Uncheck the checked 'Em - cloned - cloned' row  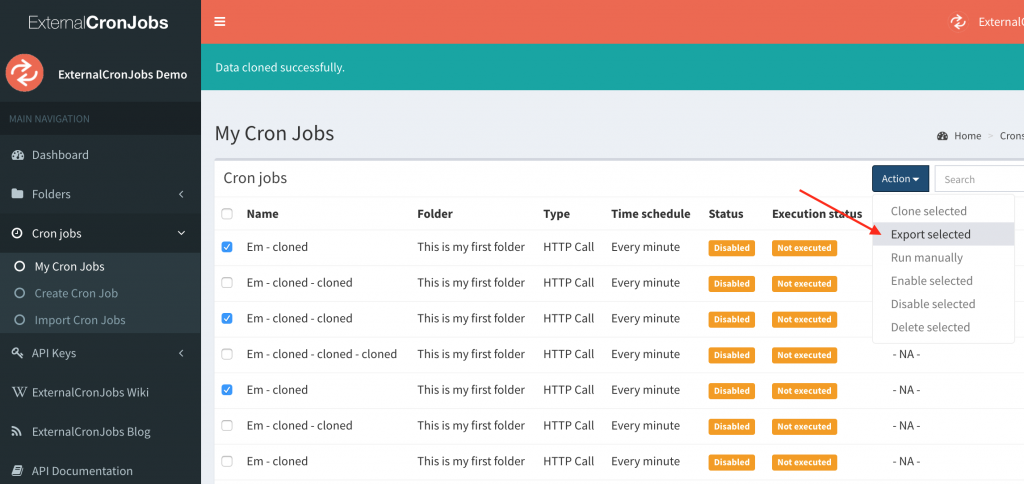click(227, 319)
